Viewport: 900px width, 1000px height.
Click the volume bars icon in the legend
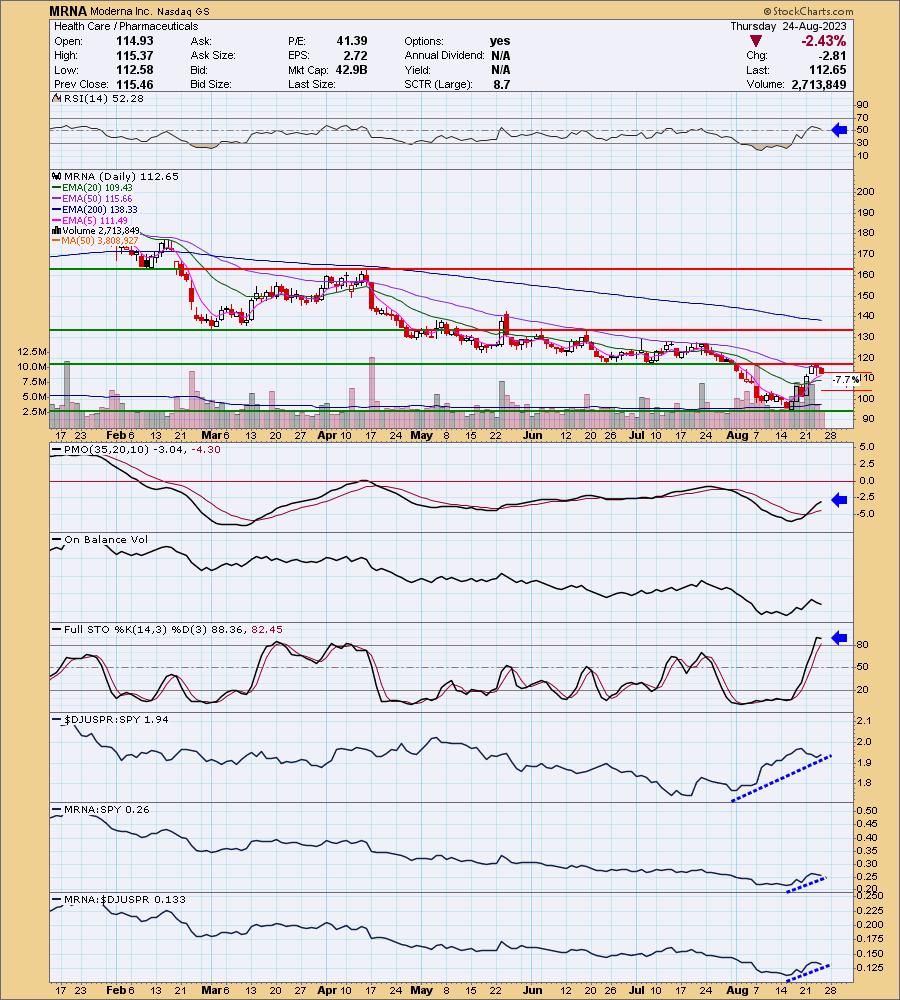coord(56,231)
